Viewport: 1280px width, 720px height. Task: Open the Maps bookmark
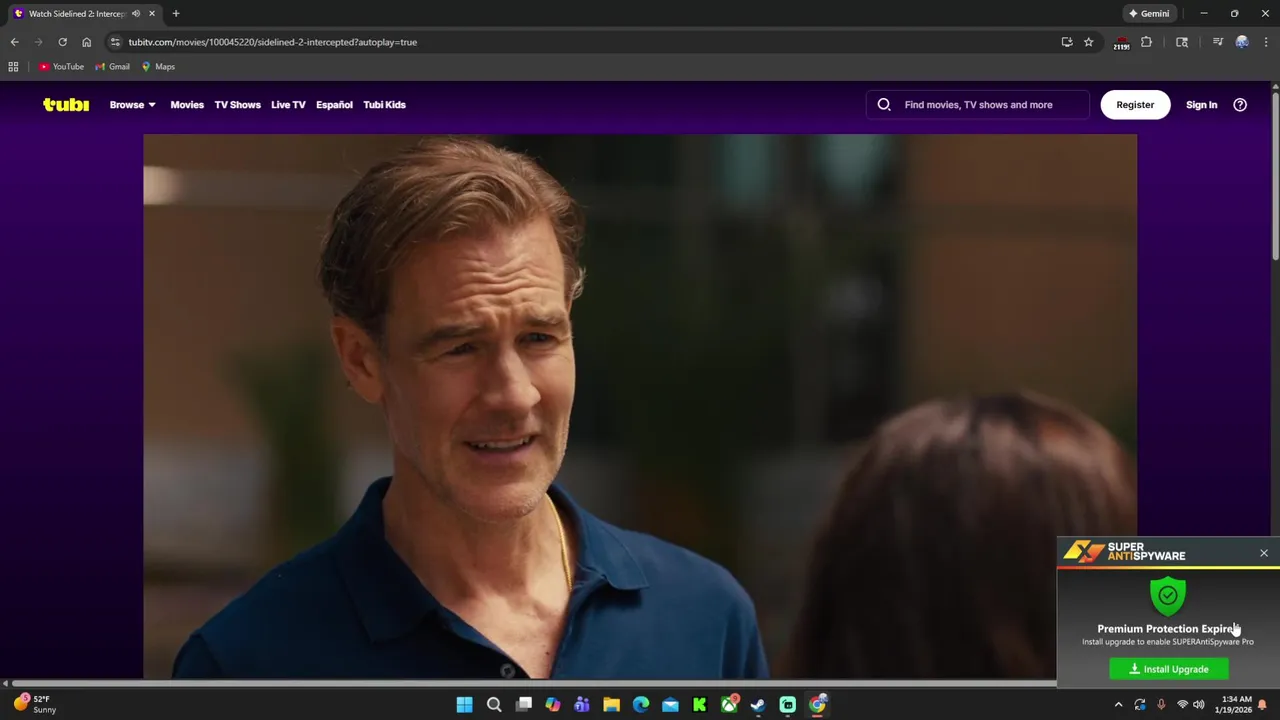pos(158,67)
